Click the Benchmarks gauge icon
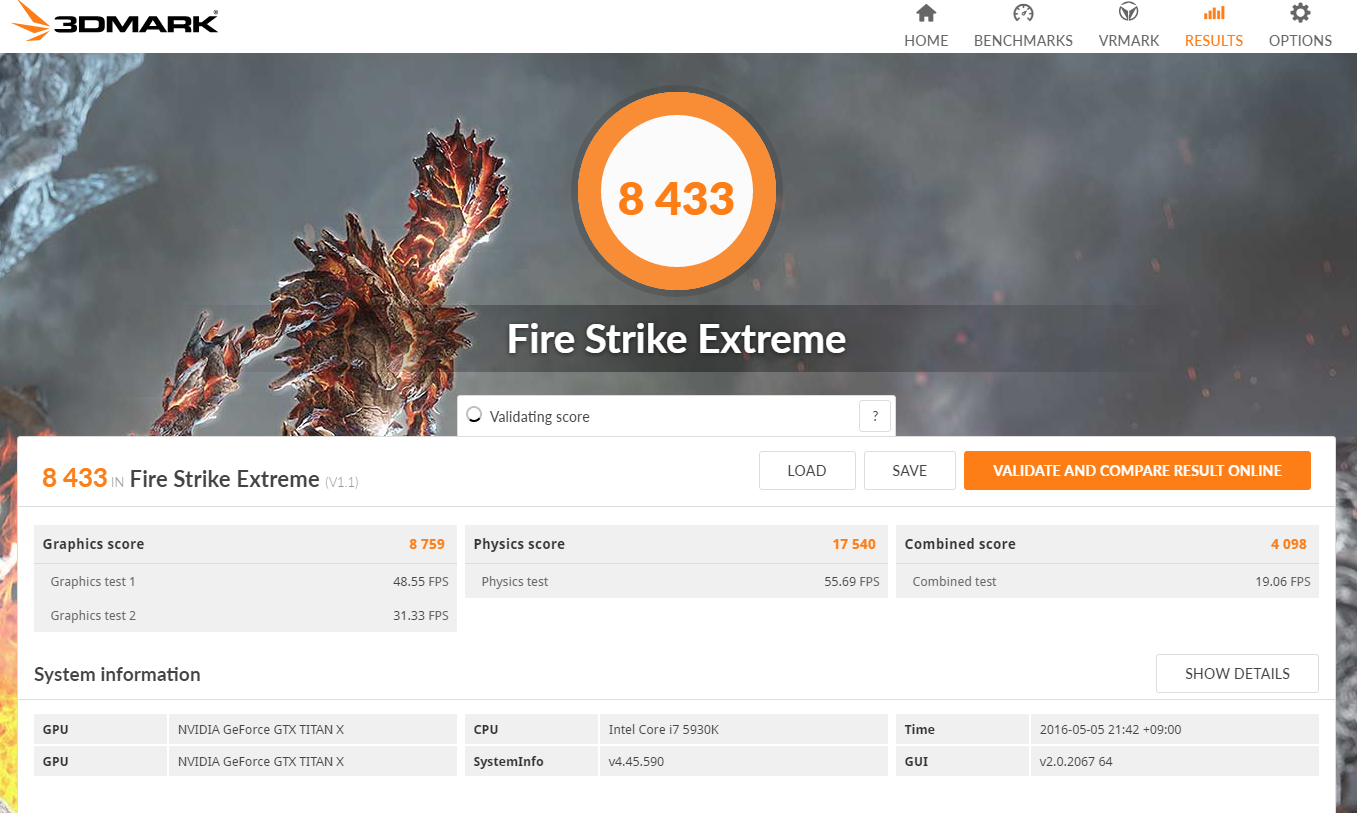Viewport: 1357px width, 813px height. coord(1023,13)
